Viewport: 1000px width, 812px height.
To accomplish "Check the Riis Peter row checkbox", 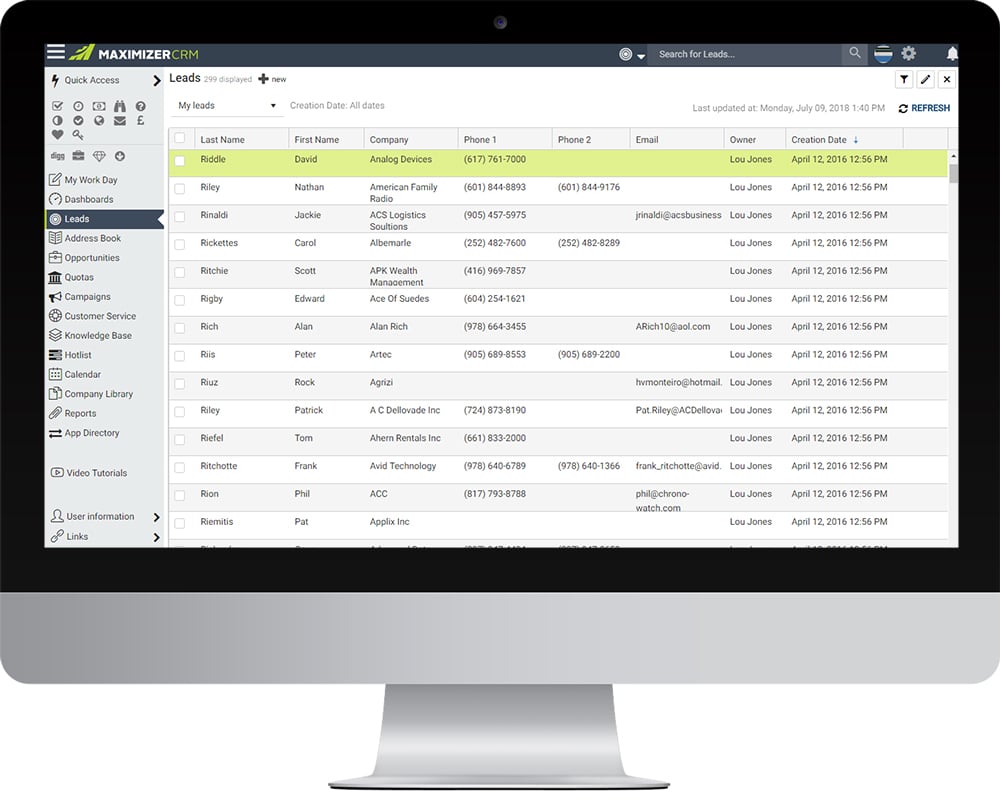I will coord(180,356).
